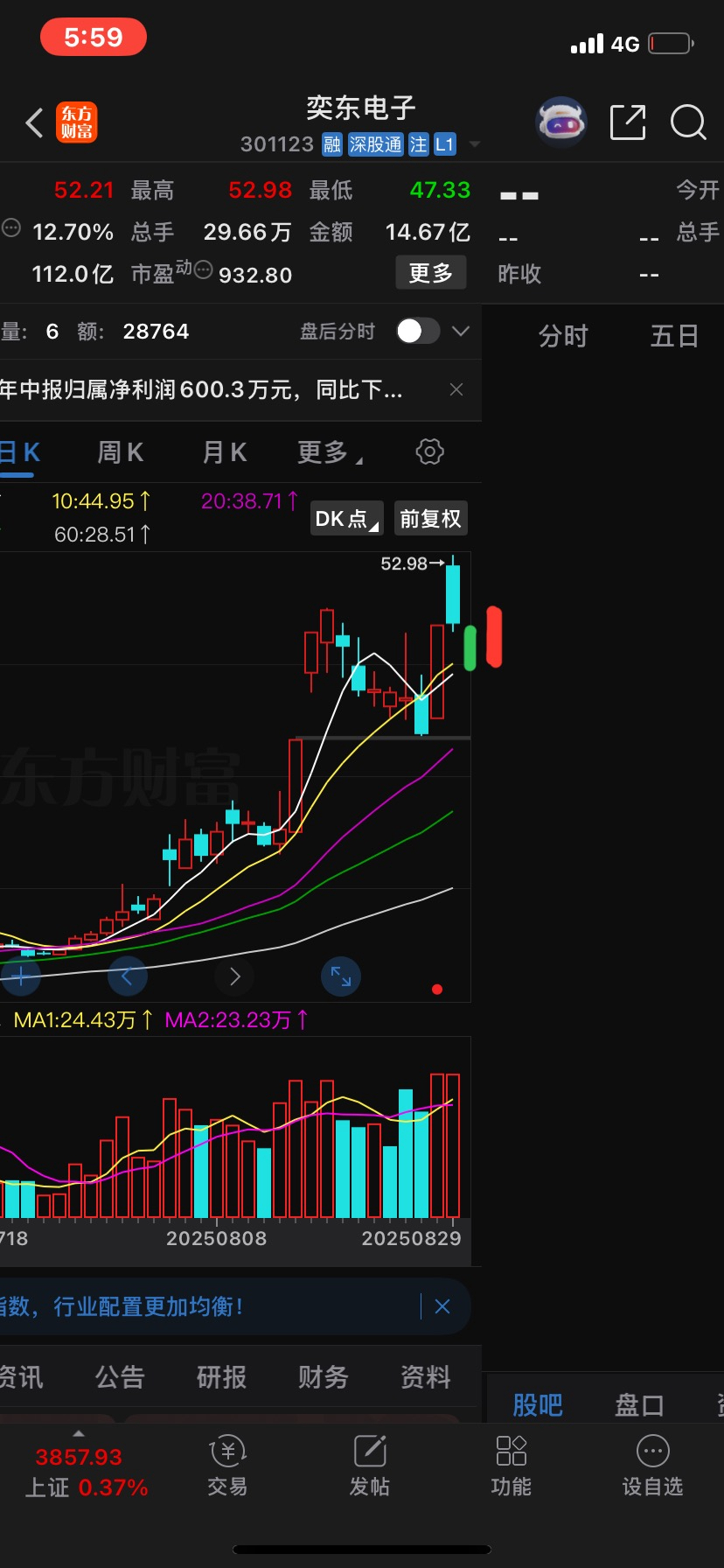The height and width of the screenshot is (1568, 724).
Task: Tap the 融 margin tag
Action: pos(331,144)
